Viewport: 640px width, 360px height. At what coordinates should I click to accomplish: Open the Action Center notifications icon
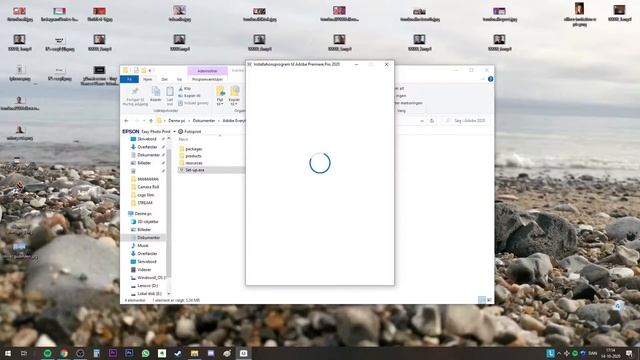click(x=629, y=353)
